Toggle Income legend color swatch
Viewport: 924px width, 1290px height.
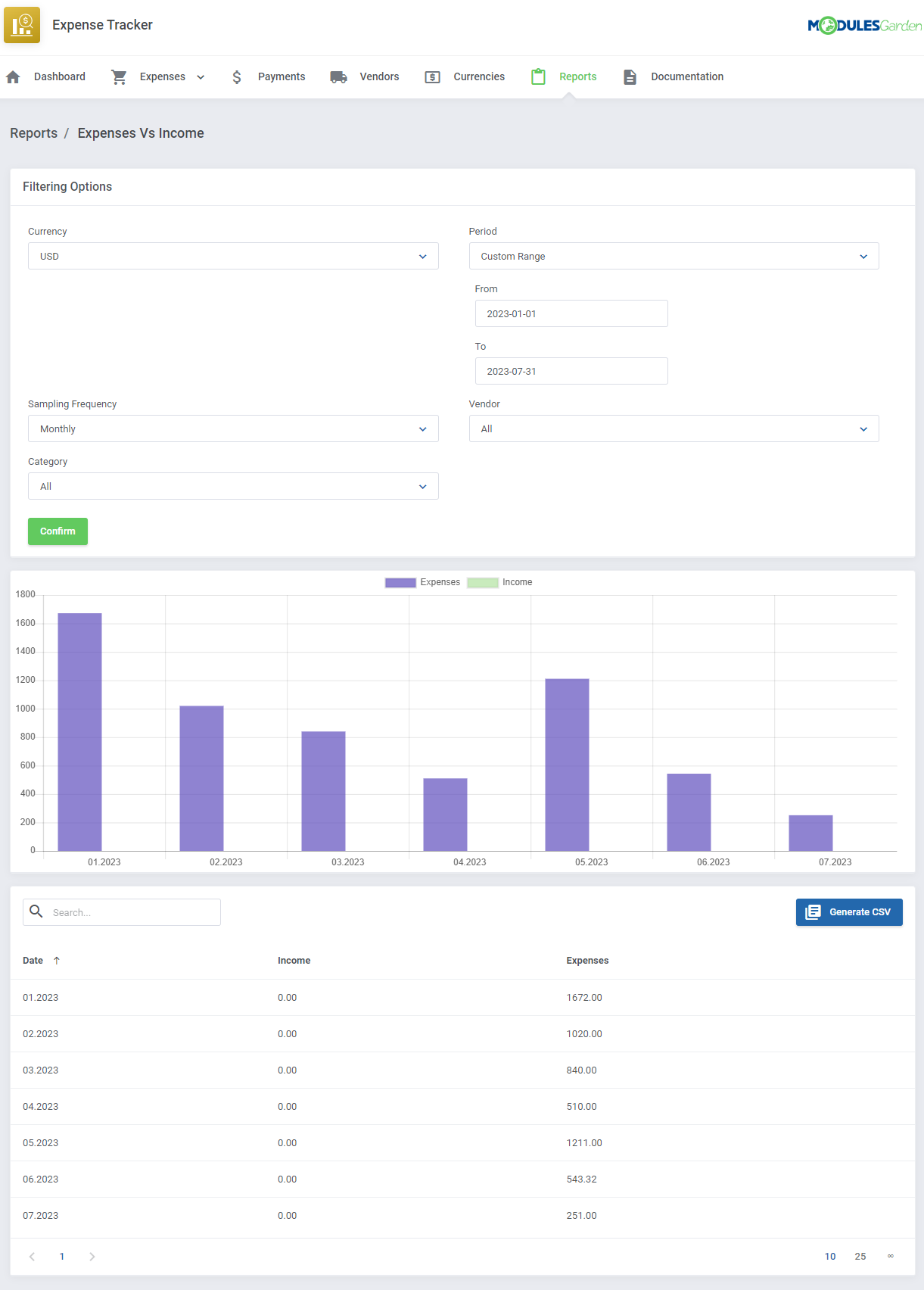coord(483,583)
